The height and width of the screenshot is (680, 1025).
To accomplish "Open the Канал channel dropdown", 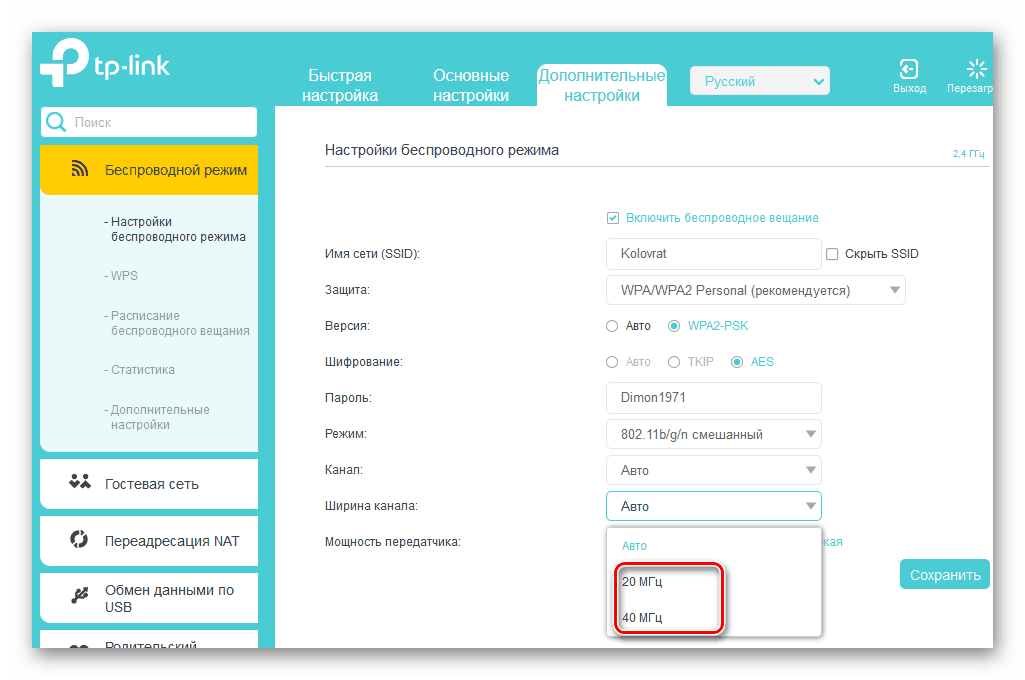I will tap(714, 470).
